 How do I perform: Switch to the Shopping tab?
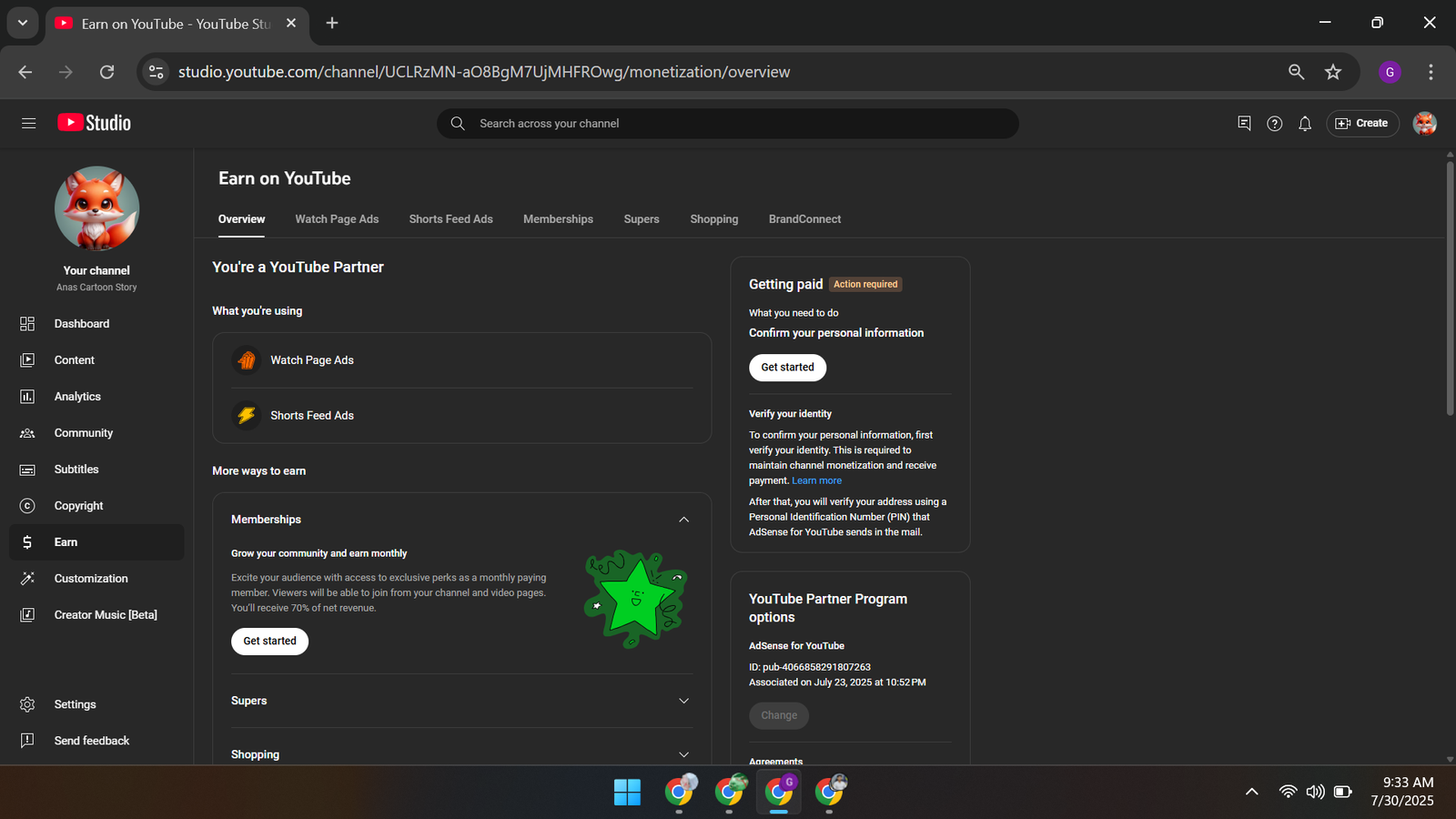[713, 219]
